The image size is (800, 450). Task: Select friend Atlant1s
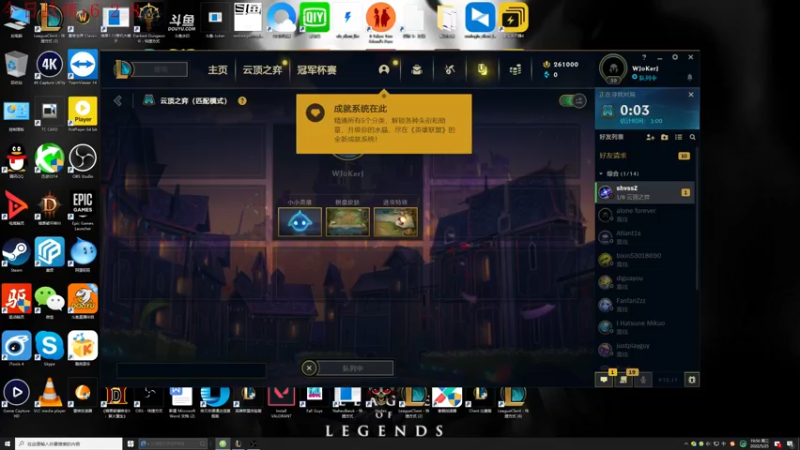click(645, 237)
